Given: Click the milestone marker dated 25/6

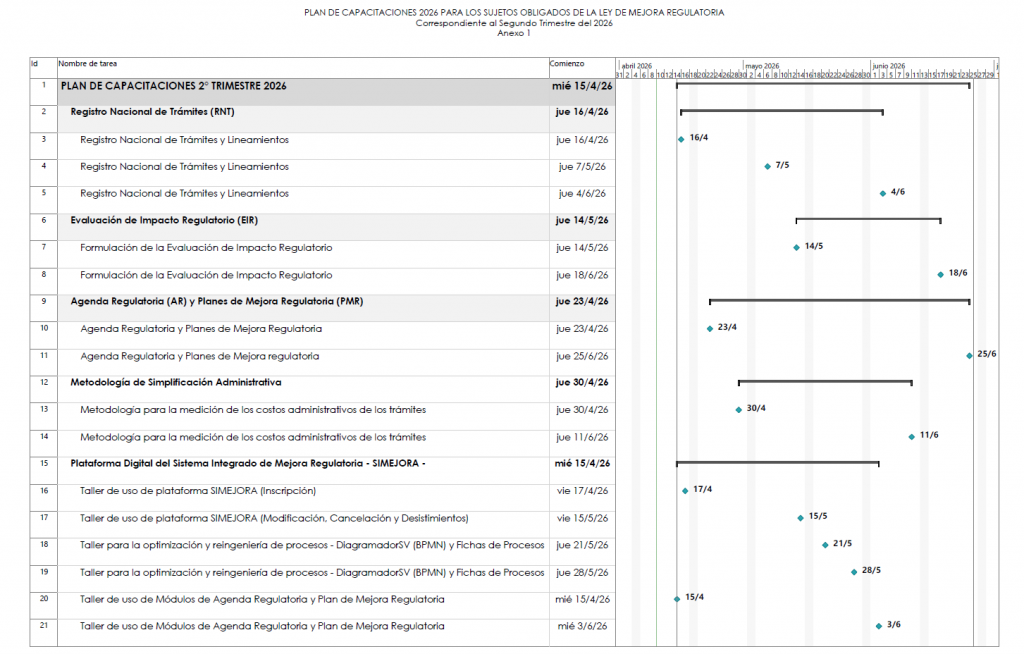Looking at the screenshot, I should click(969, 355).
